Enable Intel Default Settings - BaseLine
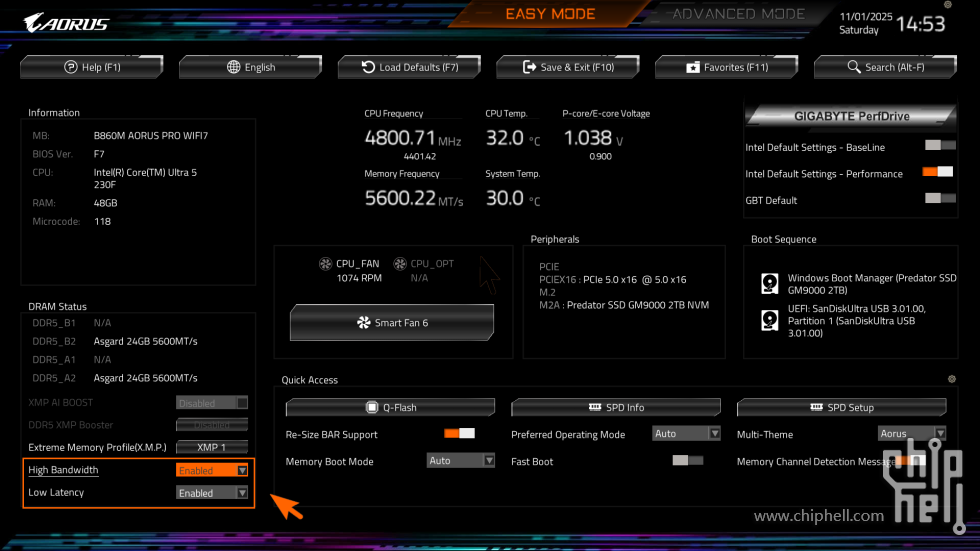 [938, 146]
